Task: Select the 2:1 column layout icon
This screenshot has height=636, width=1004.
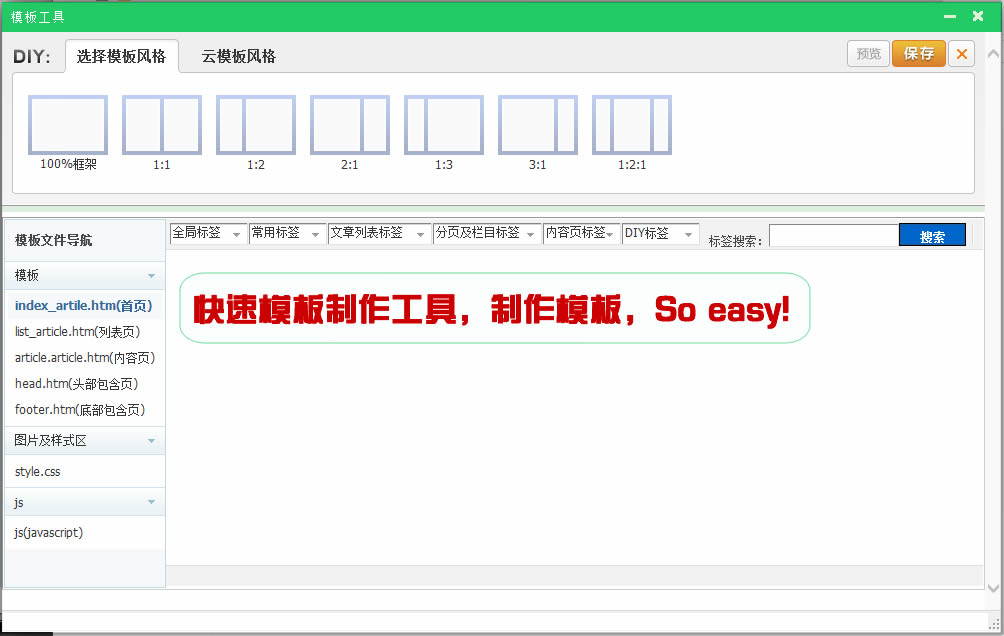Action: 350,125
